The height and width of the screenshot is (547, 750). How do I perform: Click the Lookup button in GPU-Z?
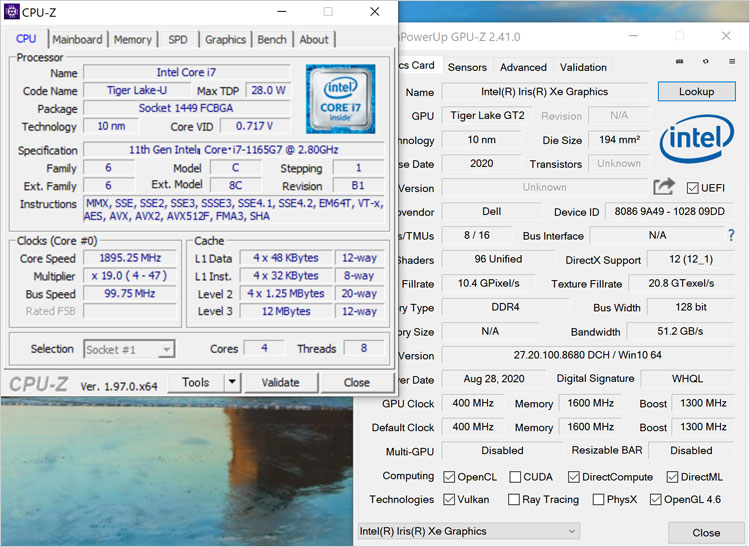(696, 91)
